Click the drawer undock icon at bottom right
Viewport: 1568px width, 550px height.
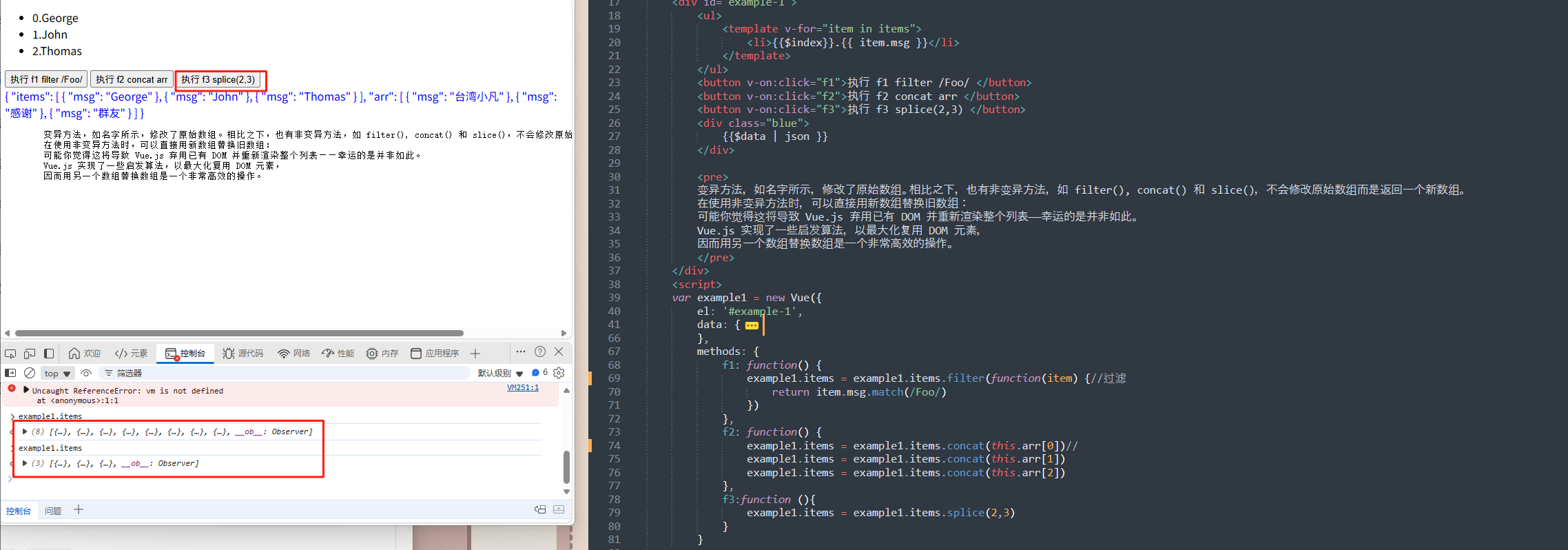click(x=540, y=509)
